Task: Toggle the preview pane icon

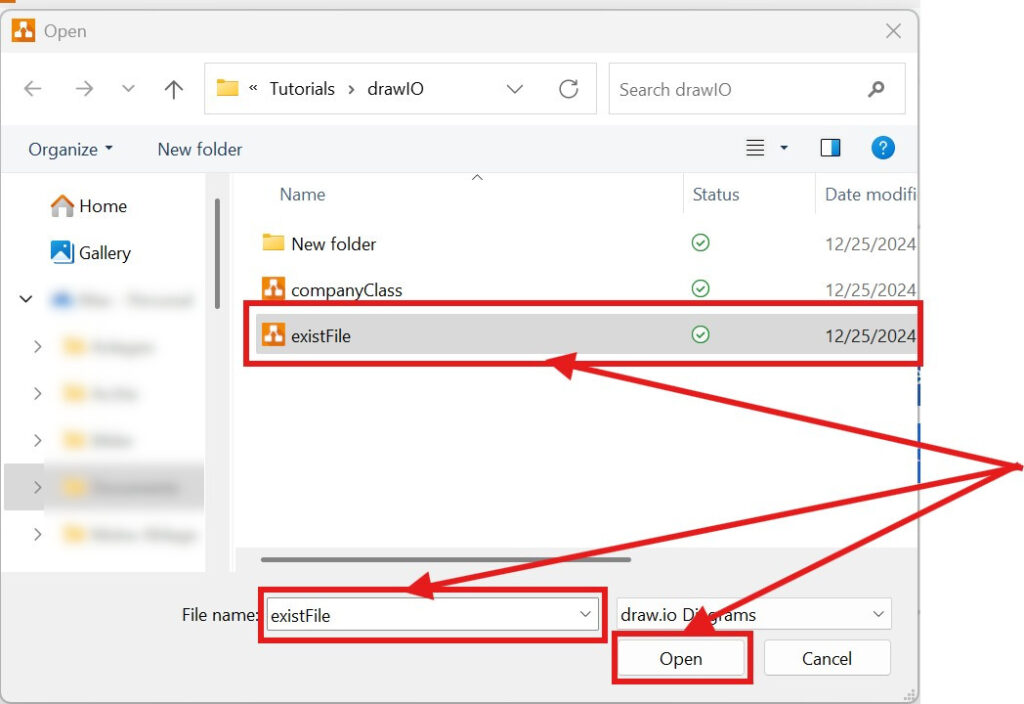Action: (830, 147)
